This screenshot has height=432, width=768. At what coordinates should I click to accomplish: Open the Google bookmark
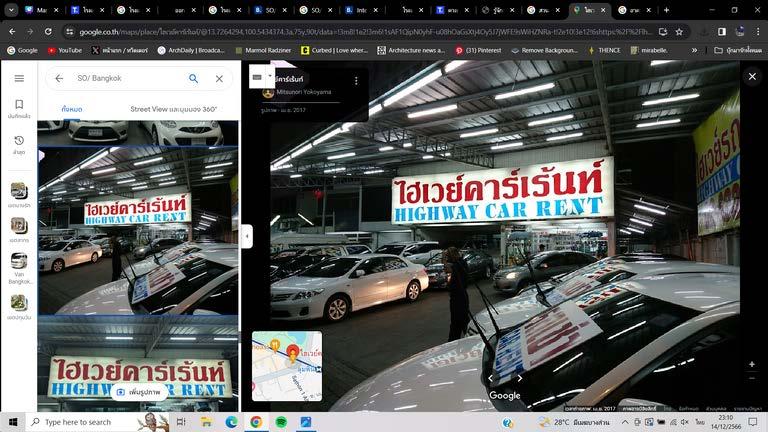pos(23,50)
